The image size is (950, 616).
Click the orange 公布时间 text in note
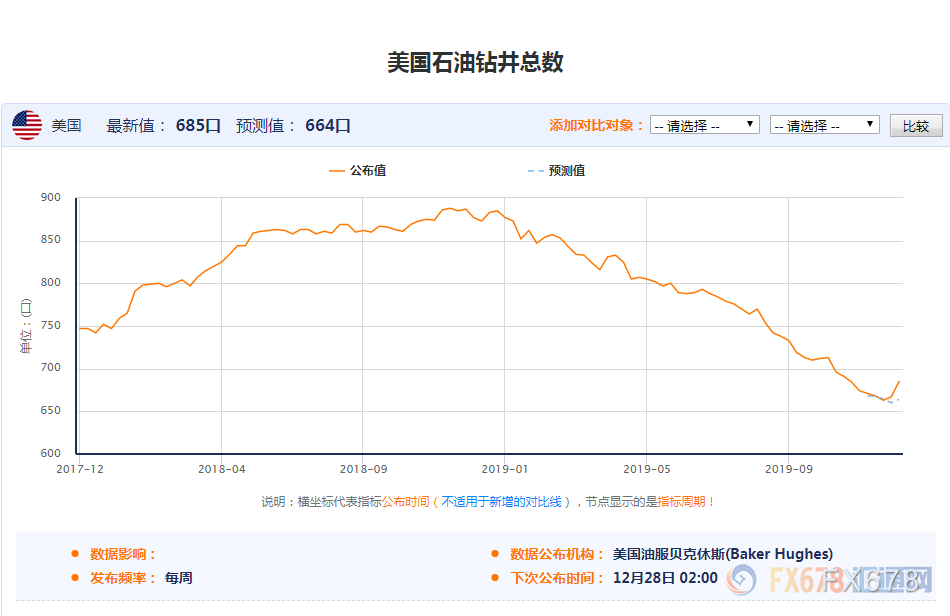click(x=405, y=502)
